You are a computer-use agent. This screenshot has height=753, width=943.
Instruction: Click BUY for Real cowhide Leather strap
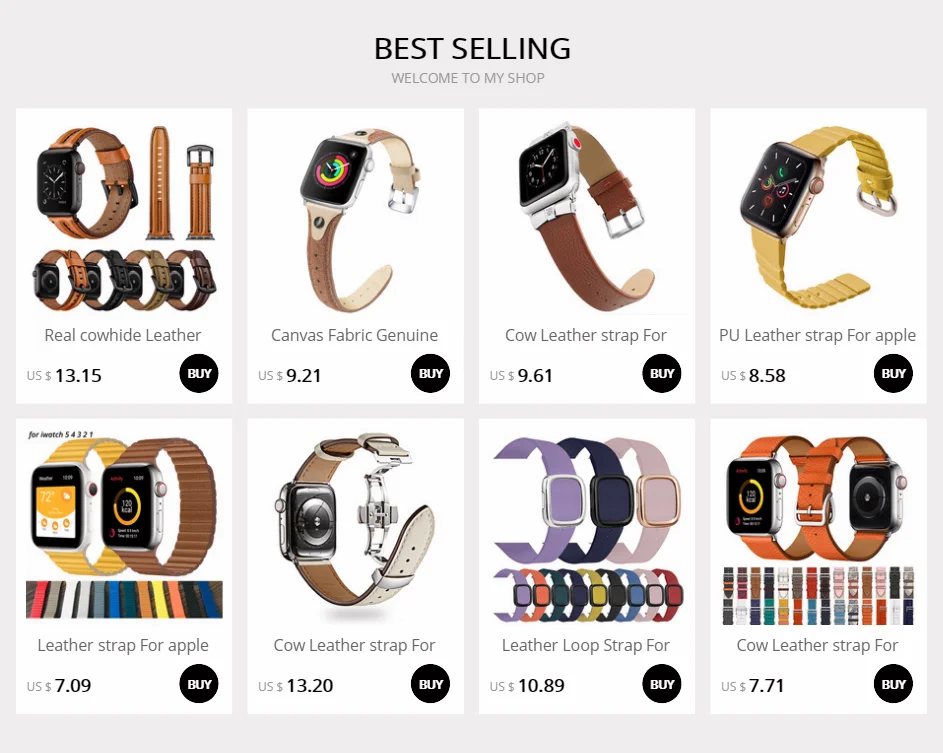[x=199, y=373]
